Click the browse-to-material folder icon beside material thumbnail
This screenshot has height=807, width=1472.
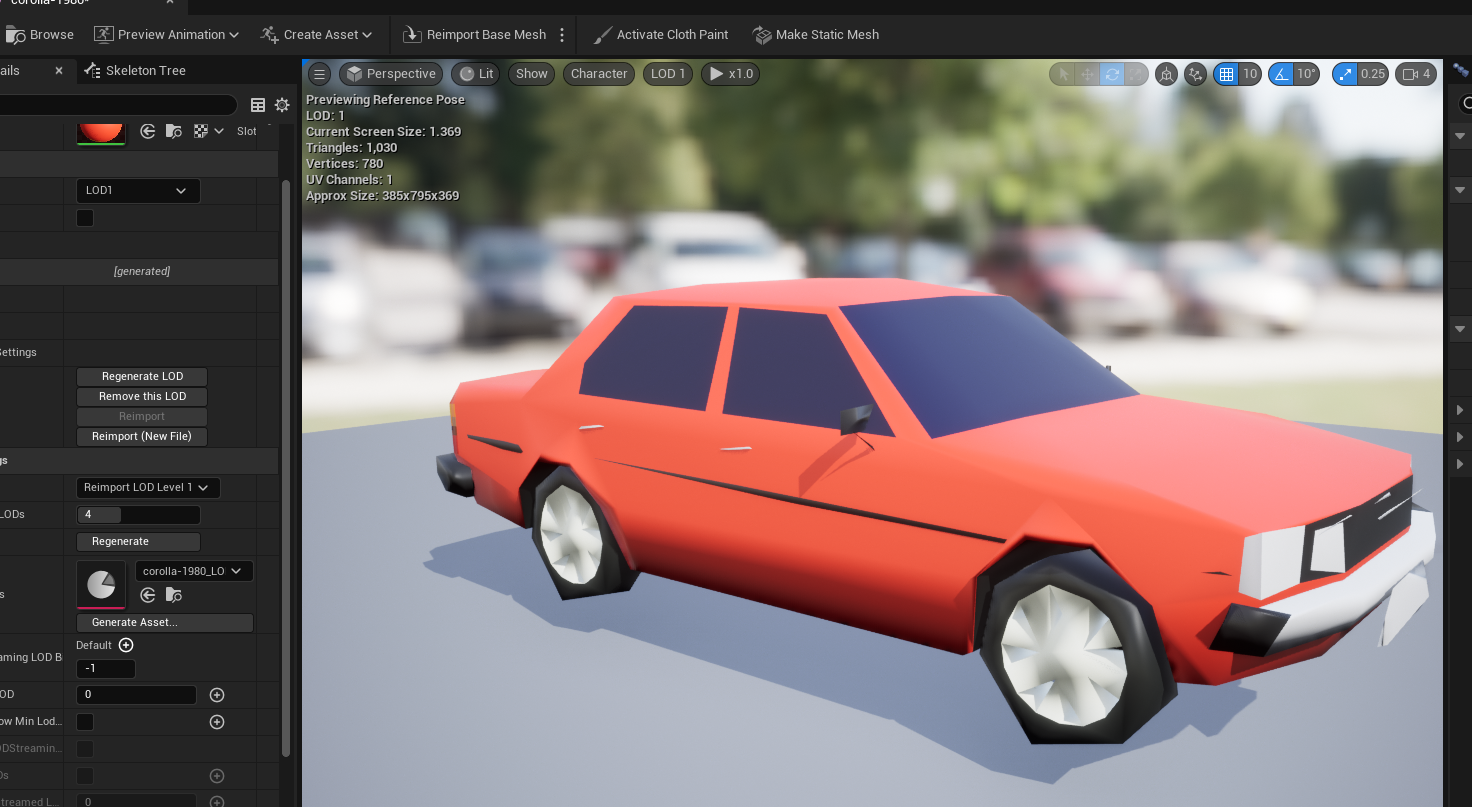click(173, 130)
